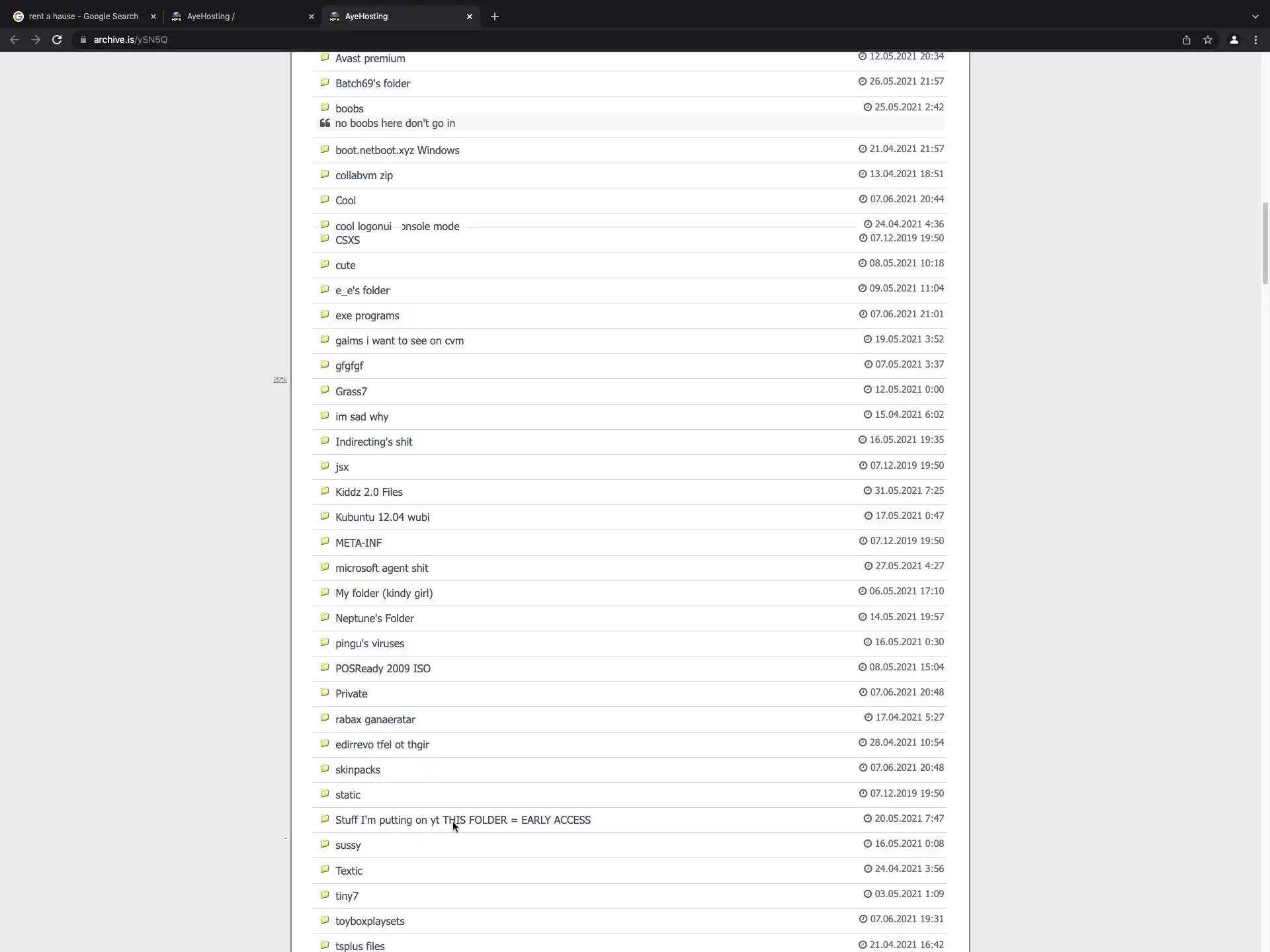
Task: Switch to rent a hause Google tab
Action: pyautogui.click(x=83, y=17)
